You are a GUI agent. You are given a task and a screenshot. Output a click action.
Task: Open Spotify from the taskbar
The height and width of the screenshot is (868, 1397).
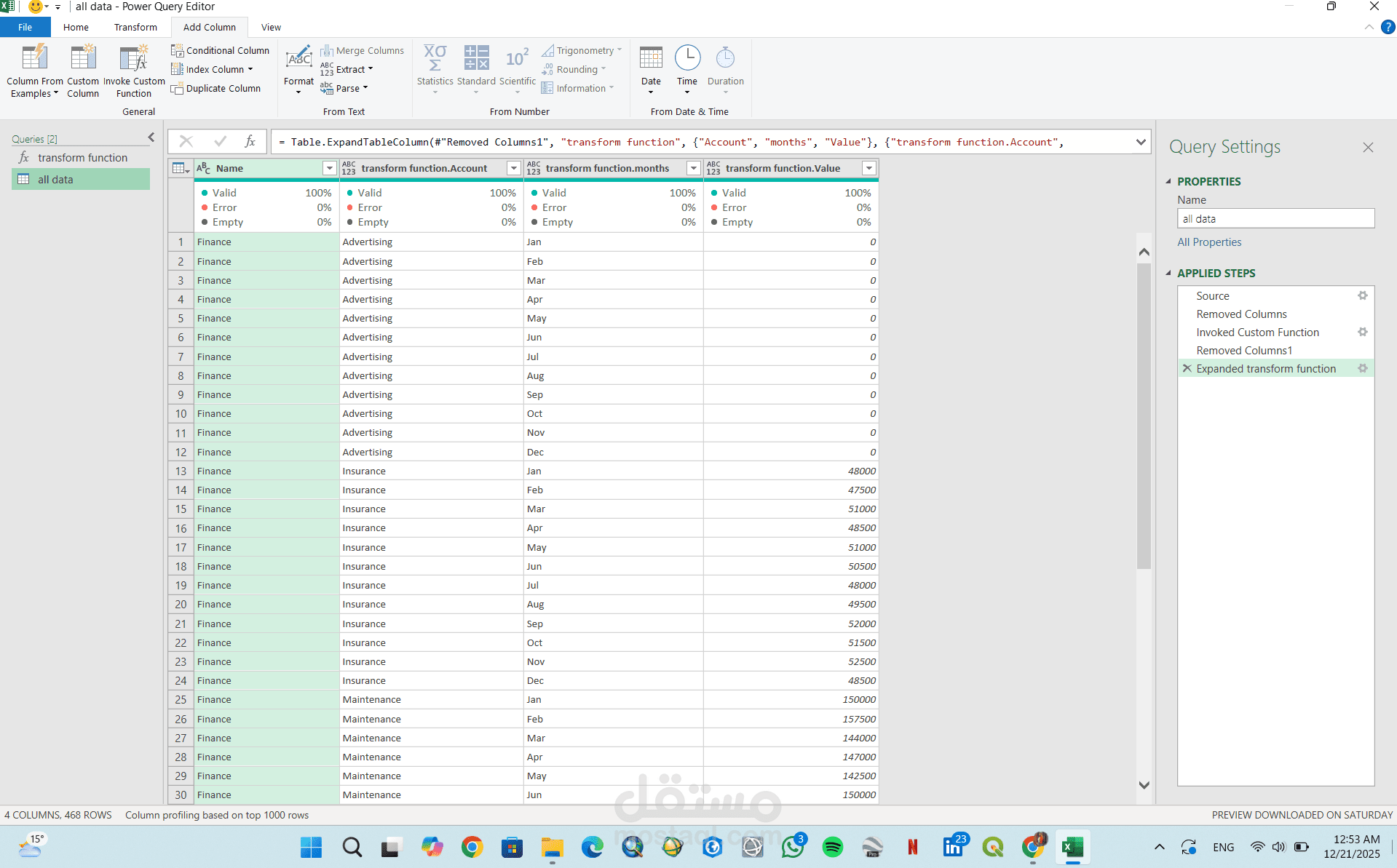click(x=832, y=847)
